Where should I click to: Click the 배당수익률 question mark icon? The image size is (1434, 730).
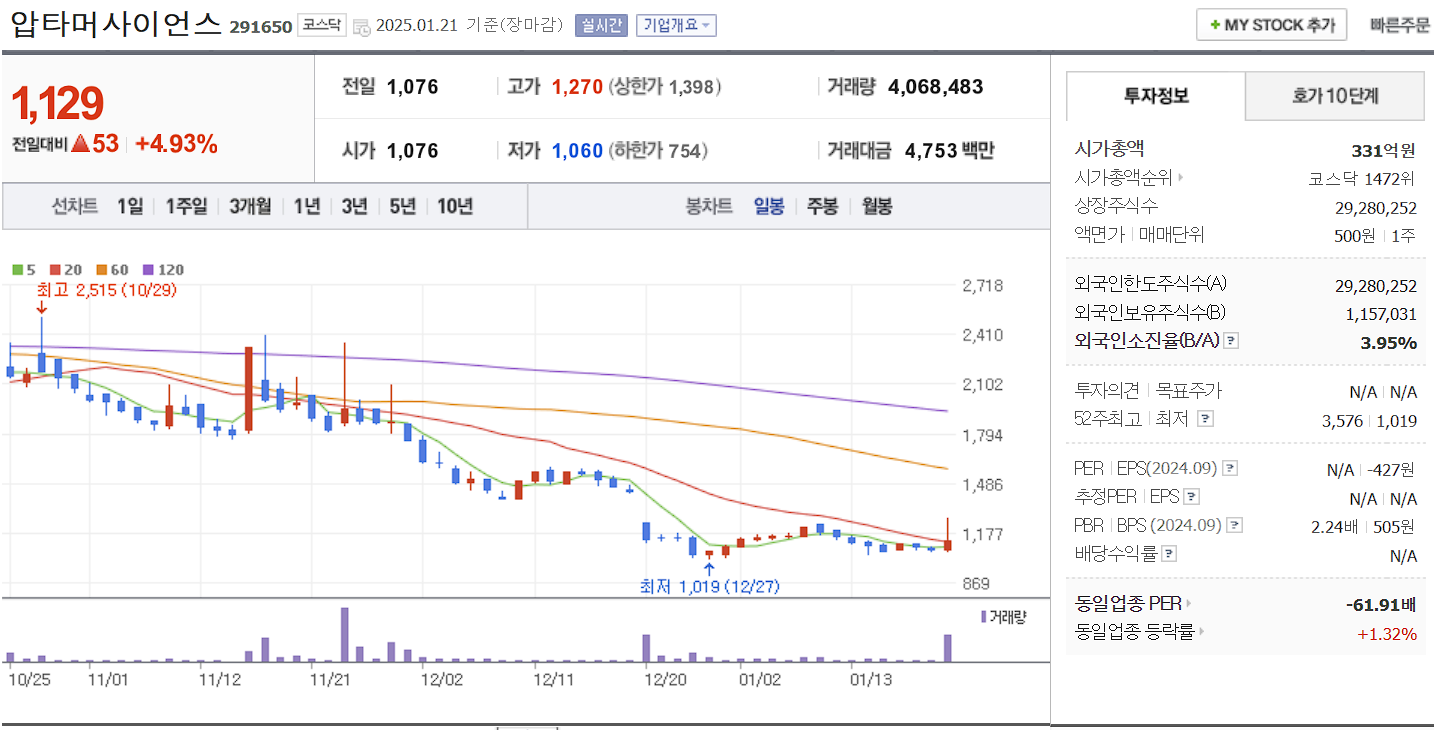1170,554
